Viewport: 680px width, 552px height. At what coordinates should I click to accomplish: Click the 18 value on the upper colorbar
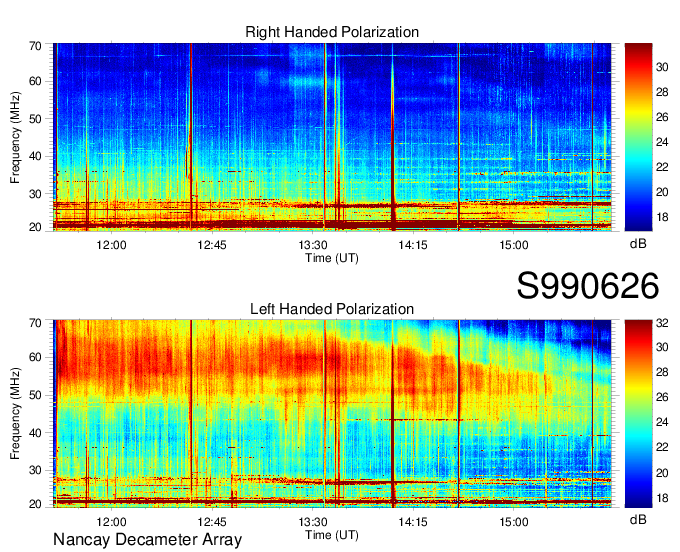(x=662, y=217)
